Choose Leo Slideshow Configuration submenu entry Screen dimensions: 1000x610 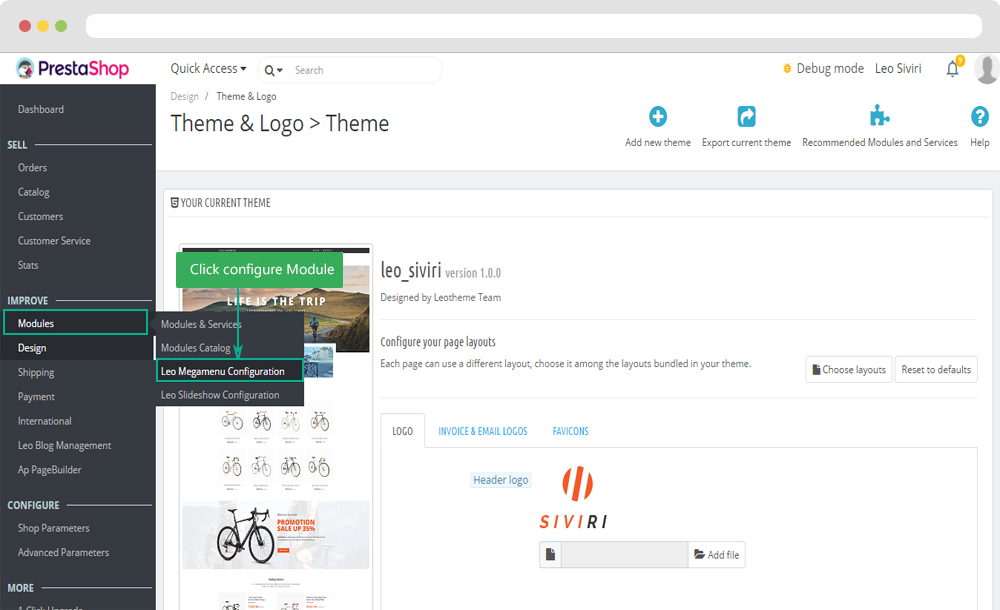click(x=220, y=395)
